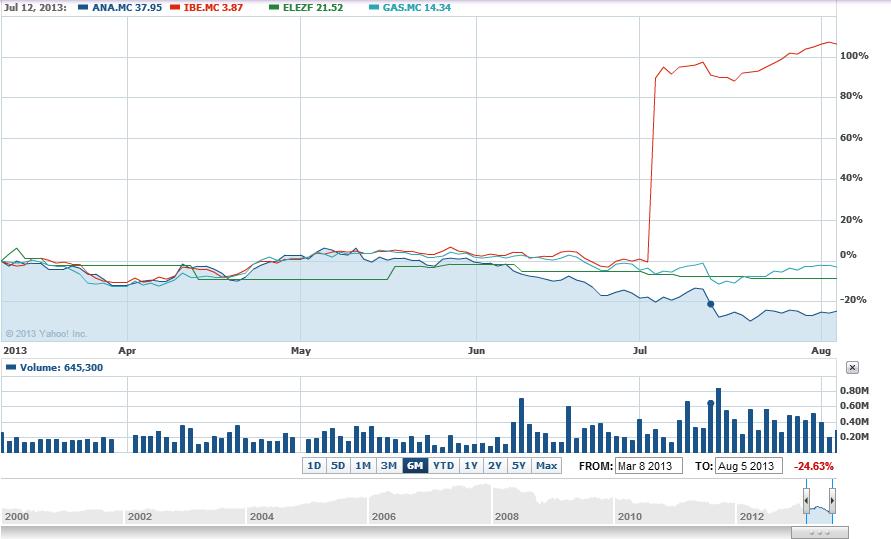Click the -24.63% change value
The image size is (891, 539).
pyautogui.click(x=814, y=466)
